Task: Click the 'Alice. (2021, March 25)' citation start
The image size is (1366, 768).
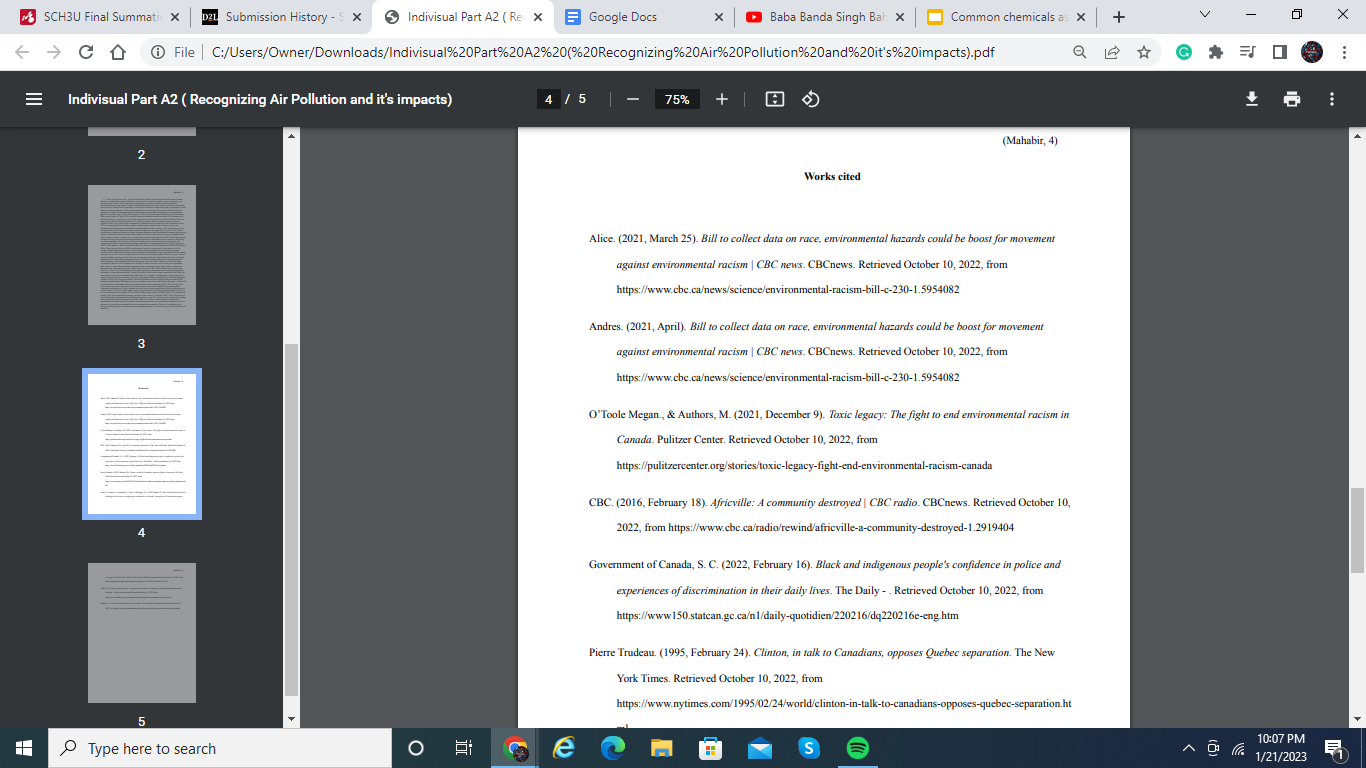Action: point(643,239)
